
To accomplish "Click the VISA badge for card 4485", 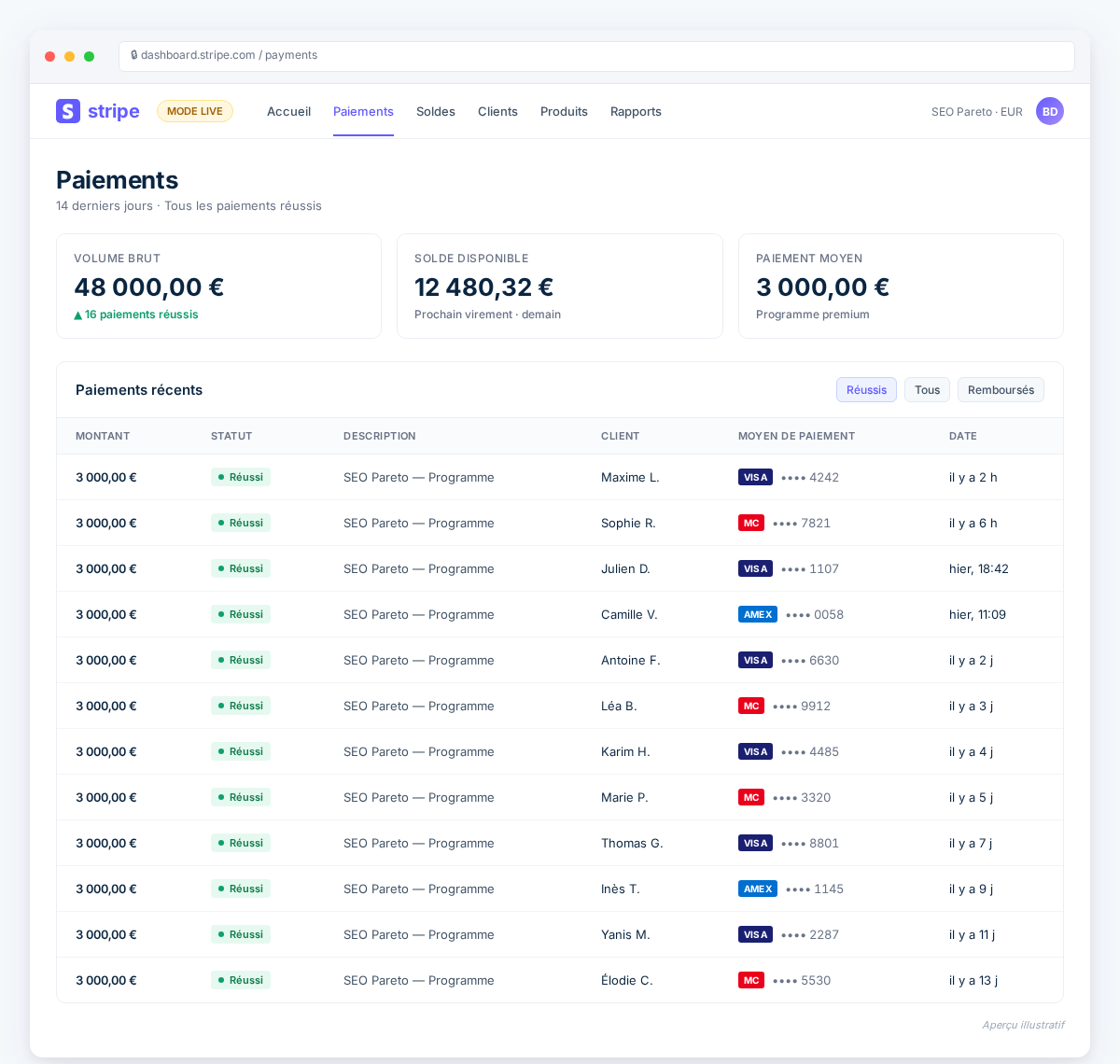I will (755, 751).
